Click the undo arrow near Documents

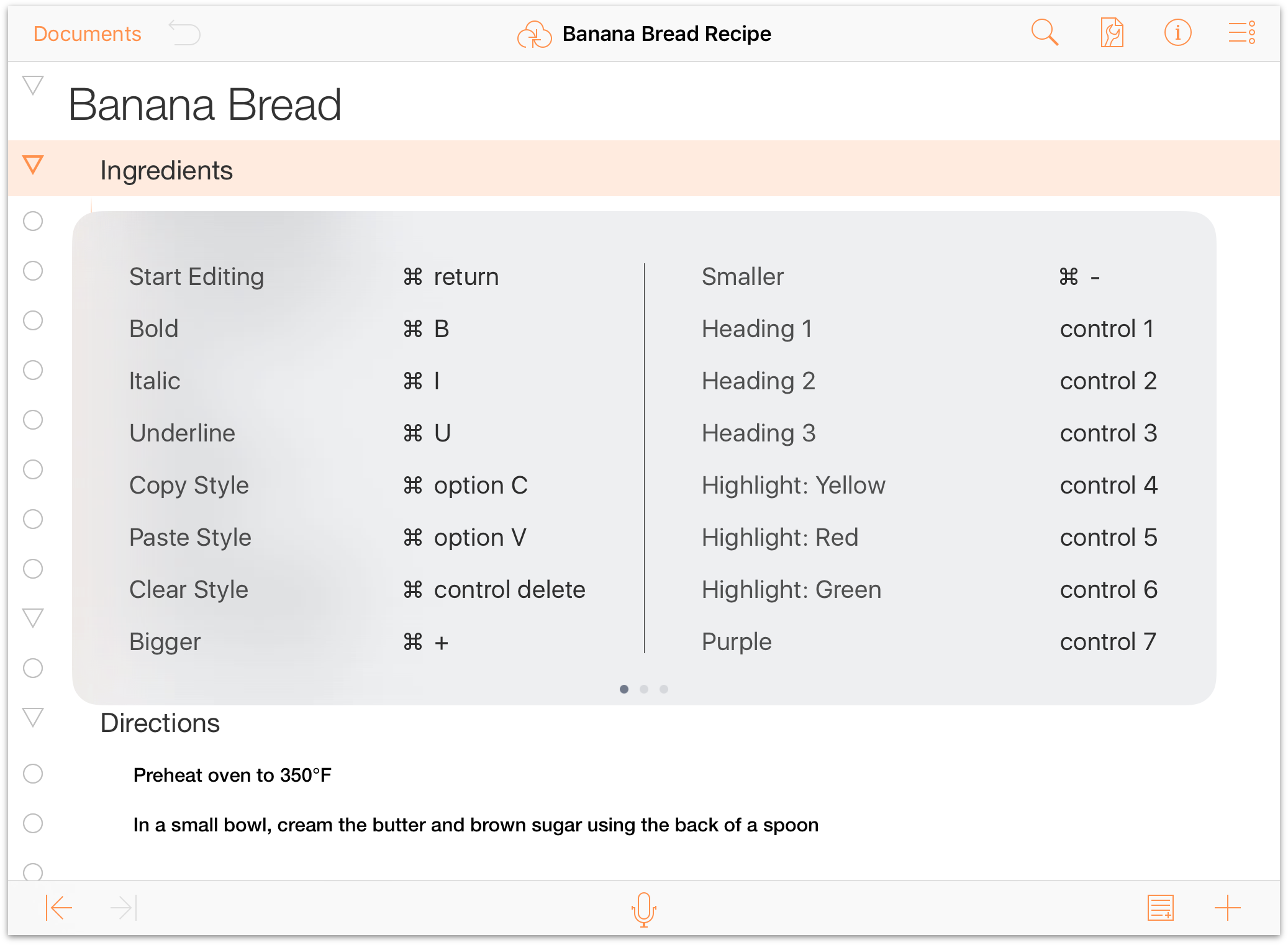[x=185, y=34]
